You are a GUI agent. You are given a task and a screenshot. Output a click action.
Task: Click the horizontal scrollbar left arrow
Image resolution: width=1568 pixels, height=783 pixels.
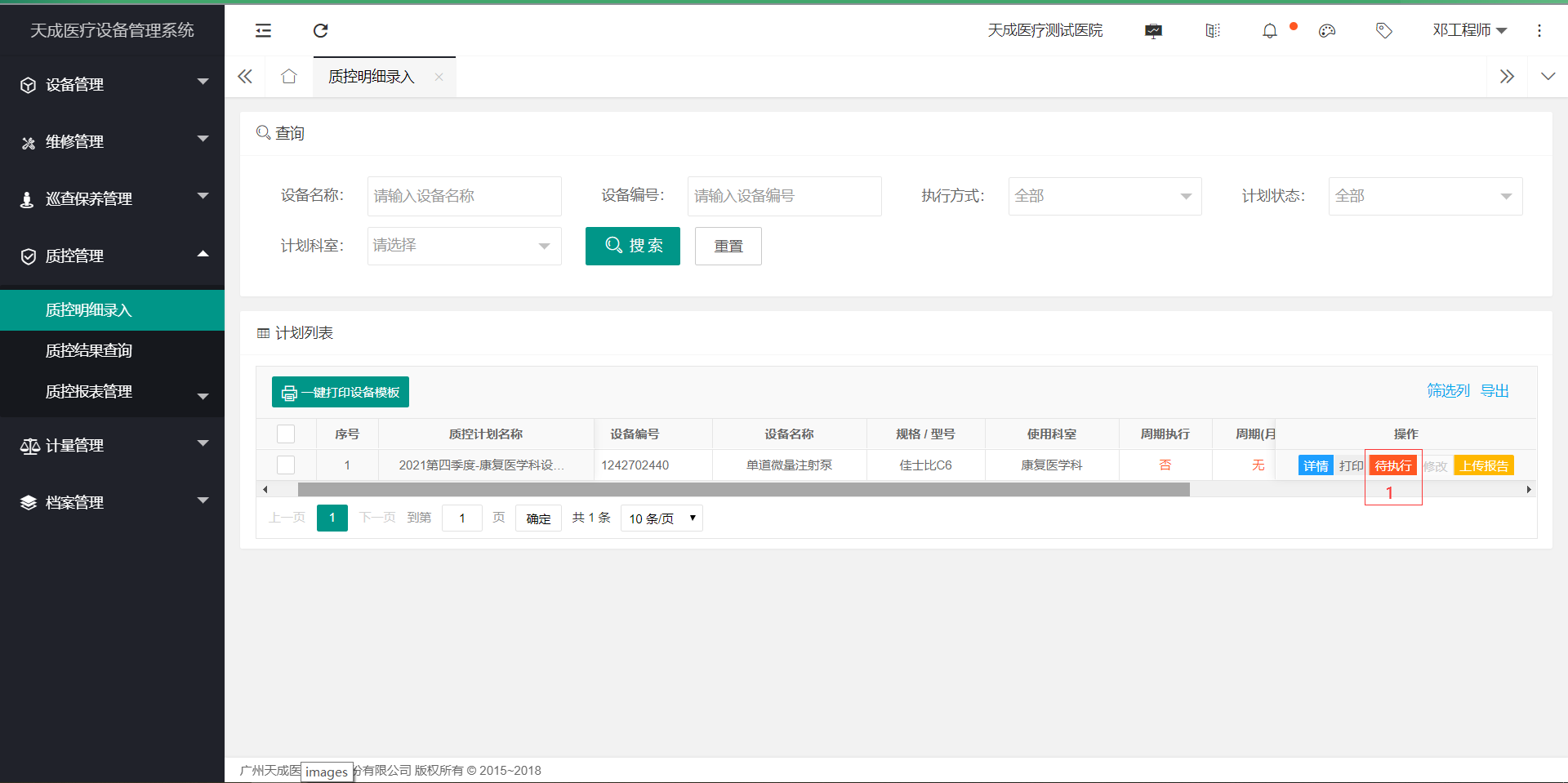tap(265, 490)
